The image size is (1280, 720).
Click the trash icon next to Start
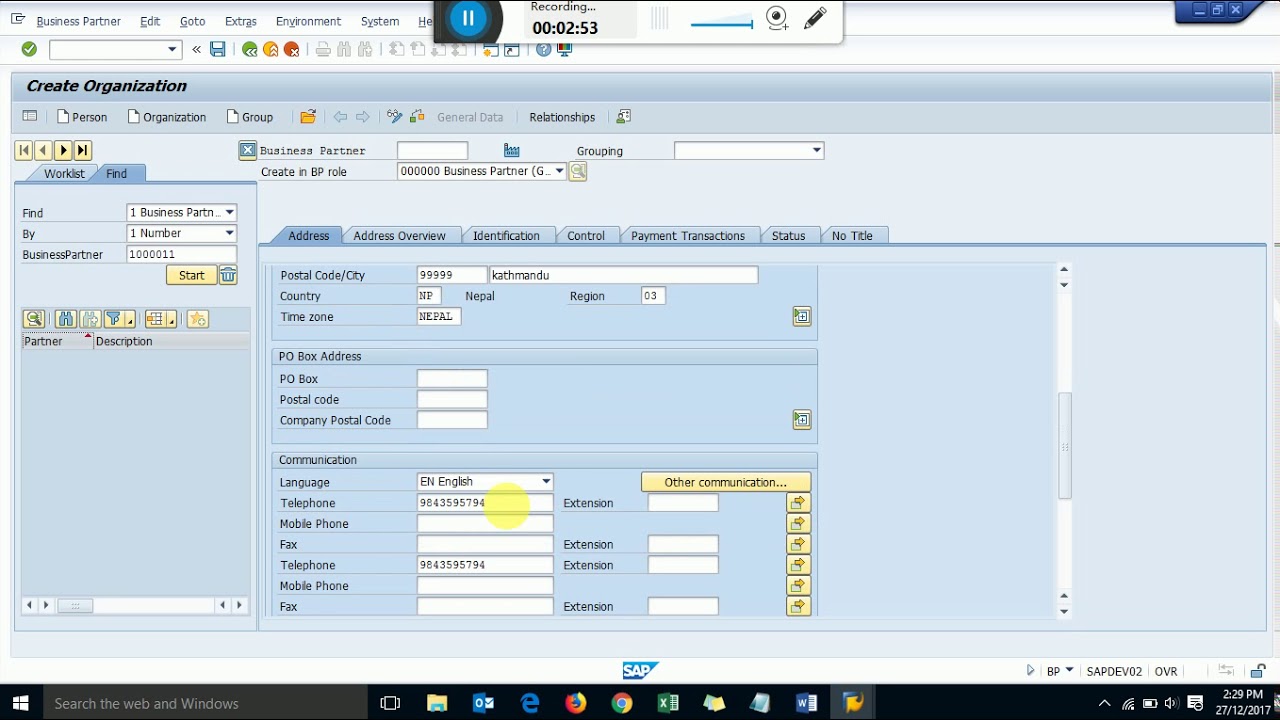(228, 275)
